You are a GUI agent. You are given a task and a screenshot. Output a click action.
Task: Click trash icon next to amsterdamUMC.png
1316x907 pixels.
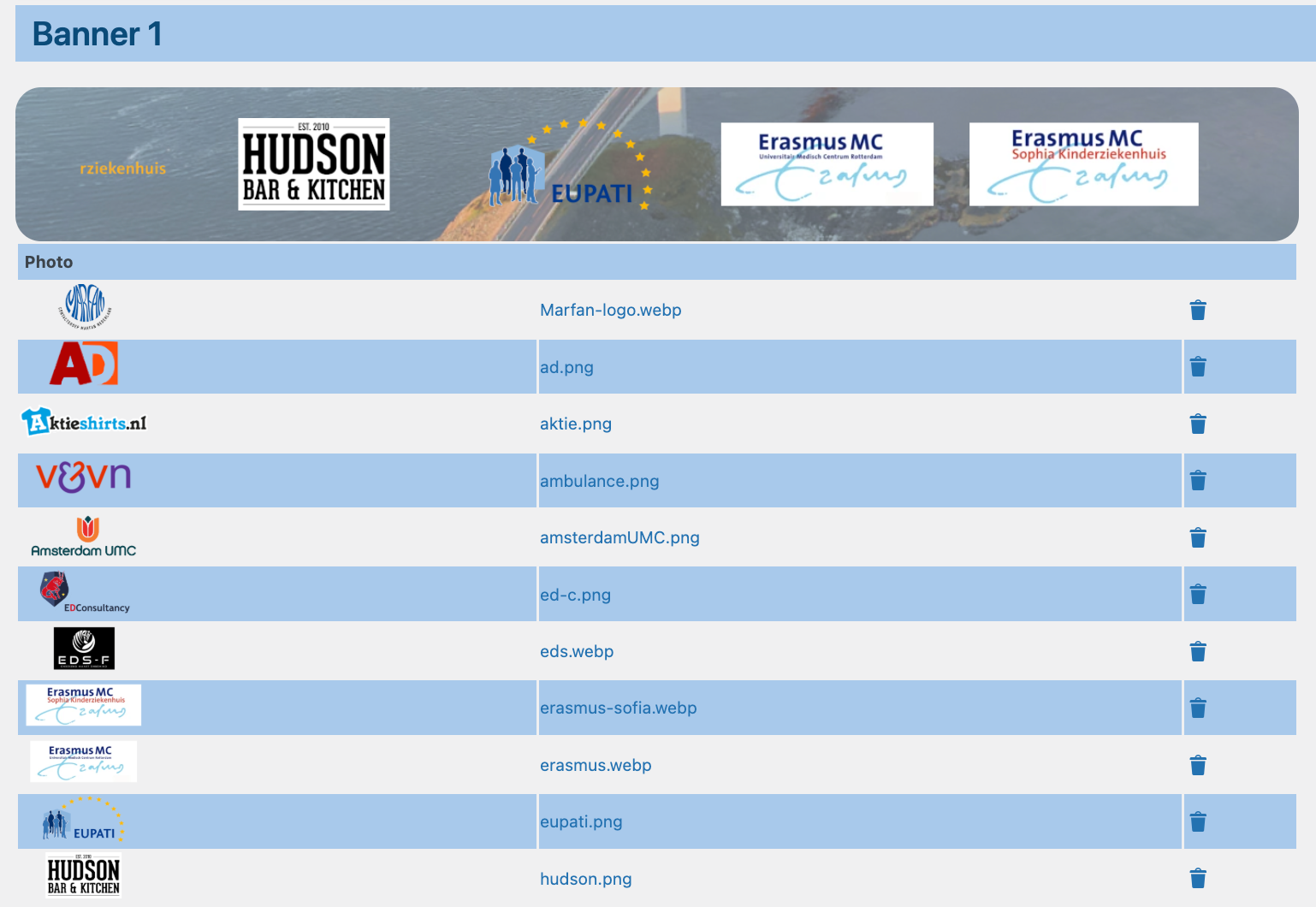1198,537
